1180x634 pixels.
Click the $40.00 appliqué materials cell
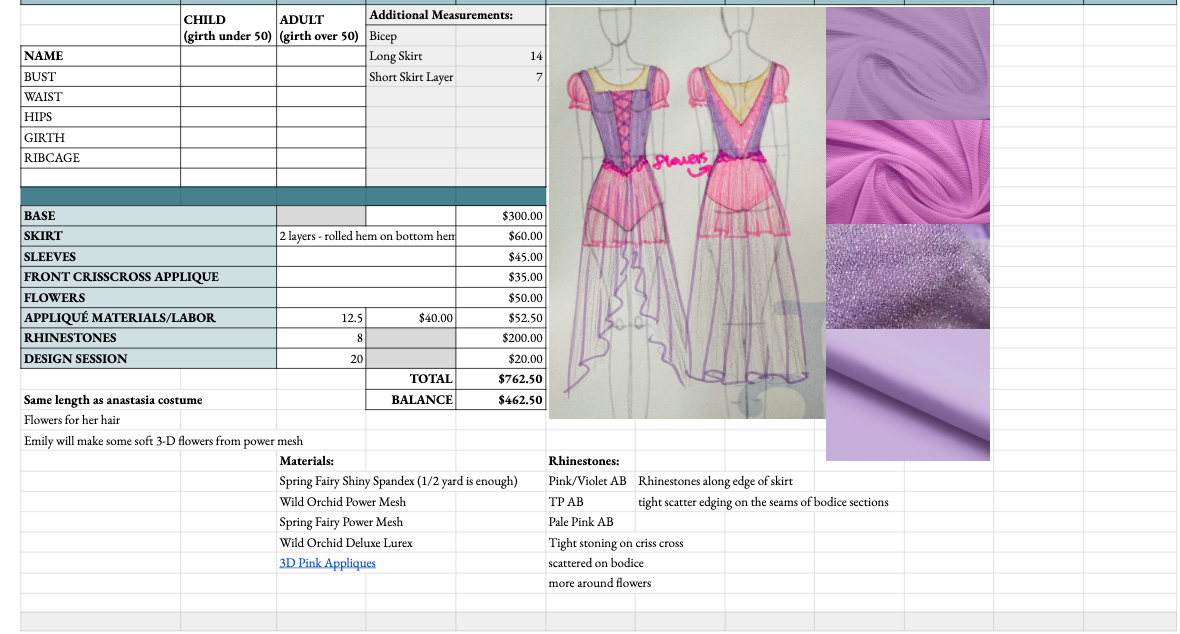tap(411, 318)
